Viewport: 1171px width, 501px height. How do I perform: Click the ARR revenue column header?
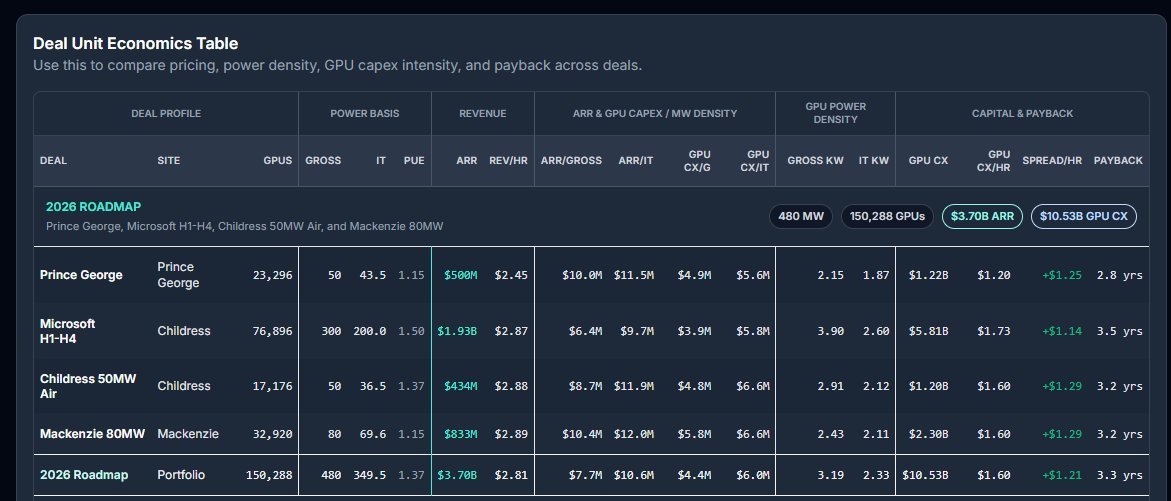(467, 161)
